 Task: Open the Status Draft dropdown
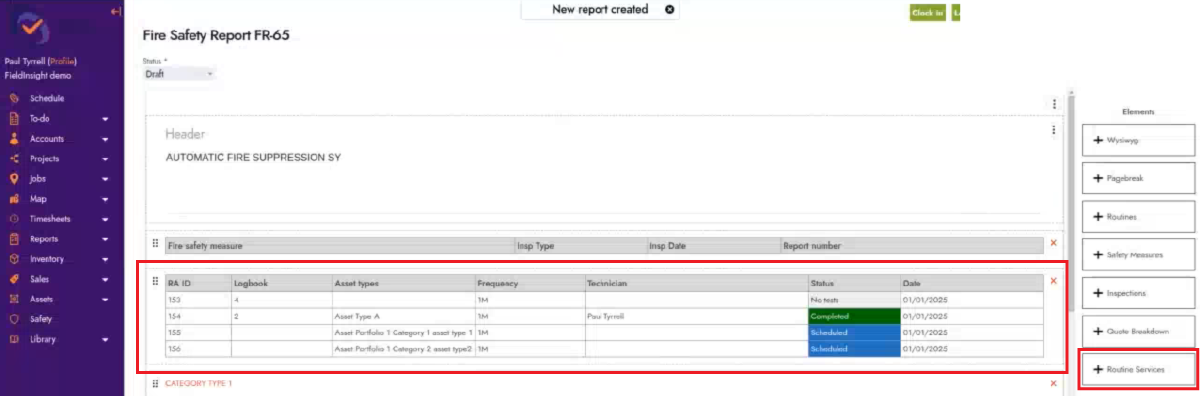(180, 74)
